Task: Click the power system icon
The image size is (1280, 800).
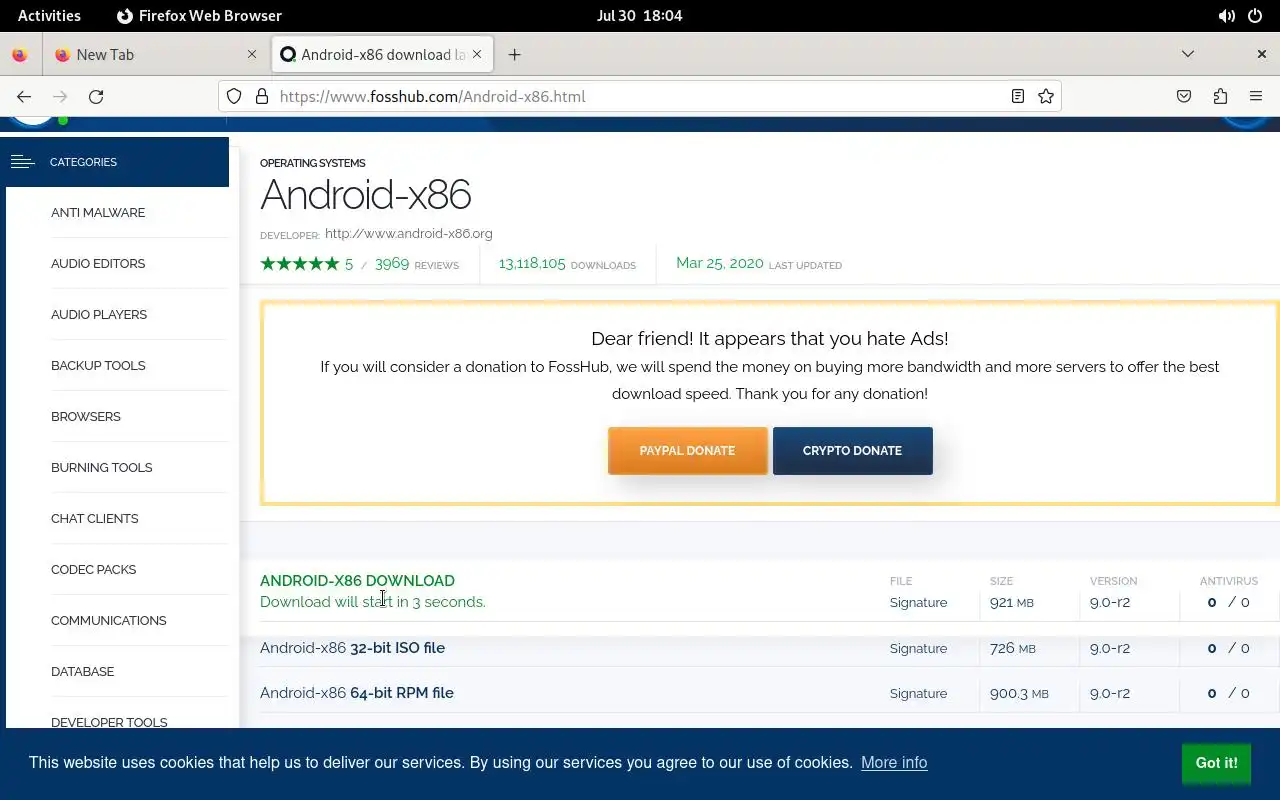Action: click(1256, 16)
